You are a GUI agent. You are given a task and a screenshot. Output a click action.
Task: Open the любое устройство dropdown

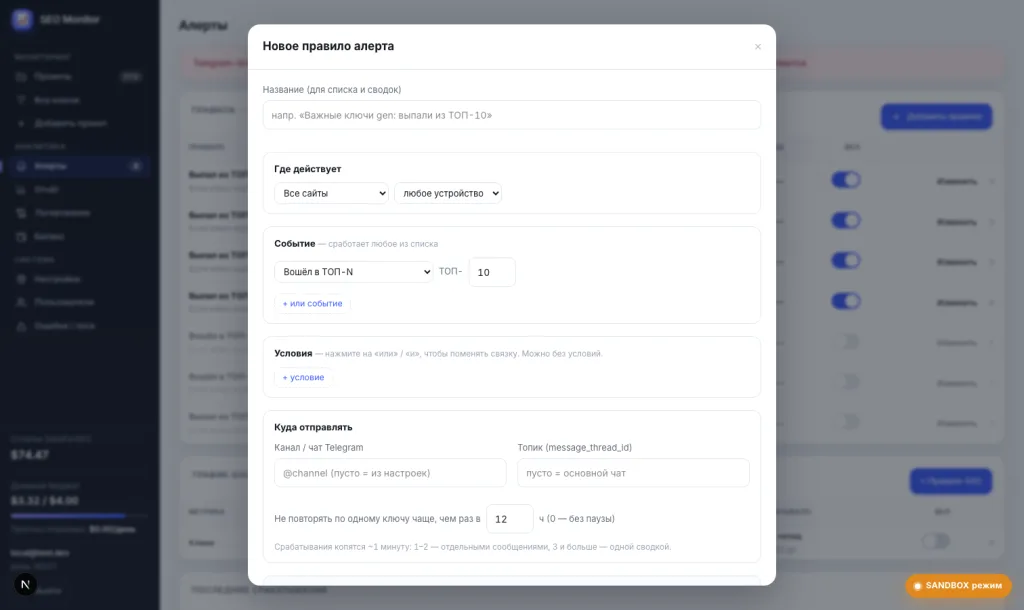coord(447,193)
